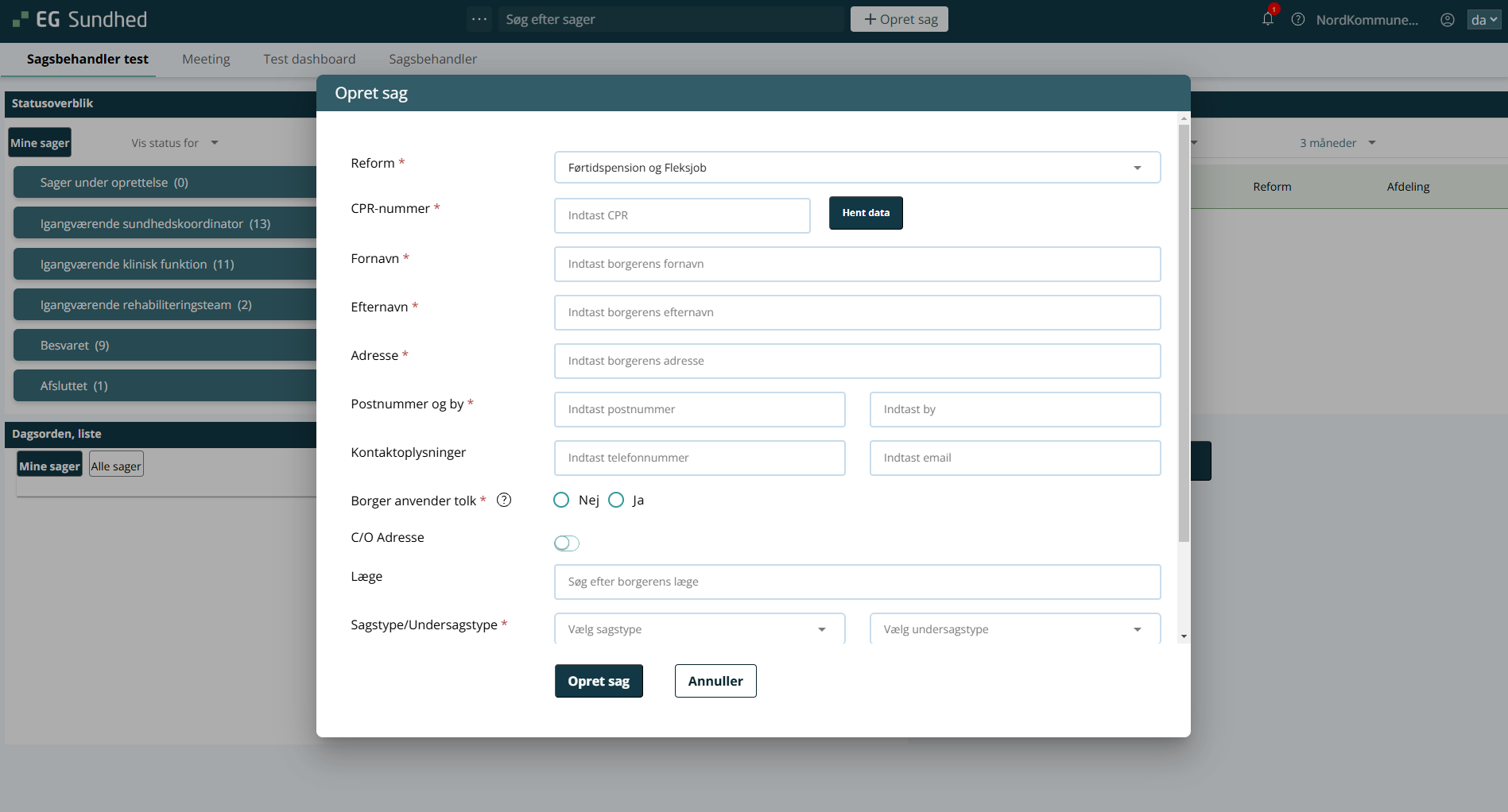Select Ja for Borger anvender tolk
Screen dimensions: 1508x812
(x=616, y=500)
